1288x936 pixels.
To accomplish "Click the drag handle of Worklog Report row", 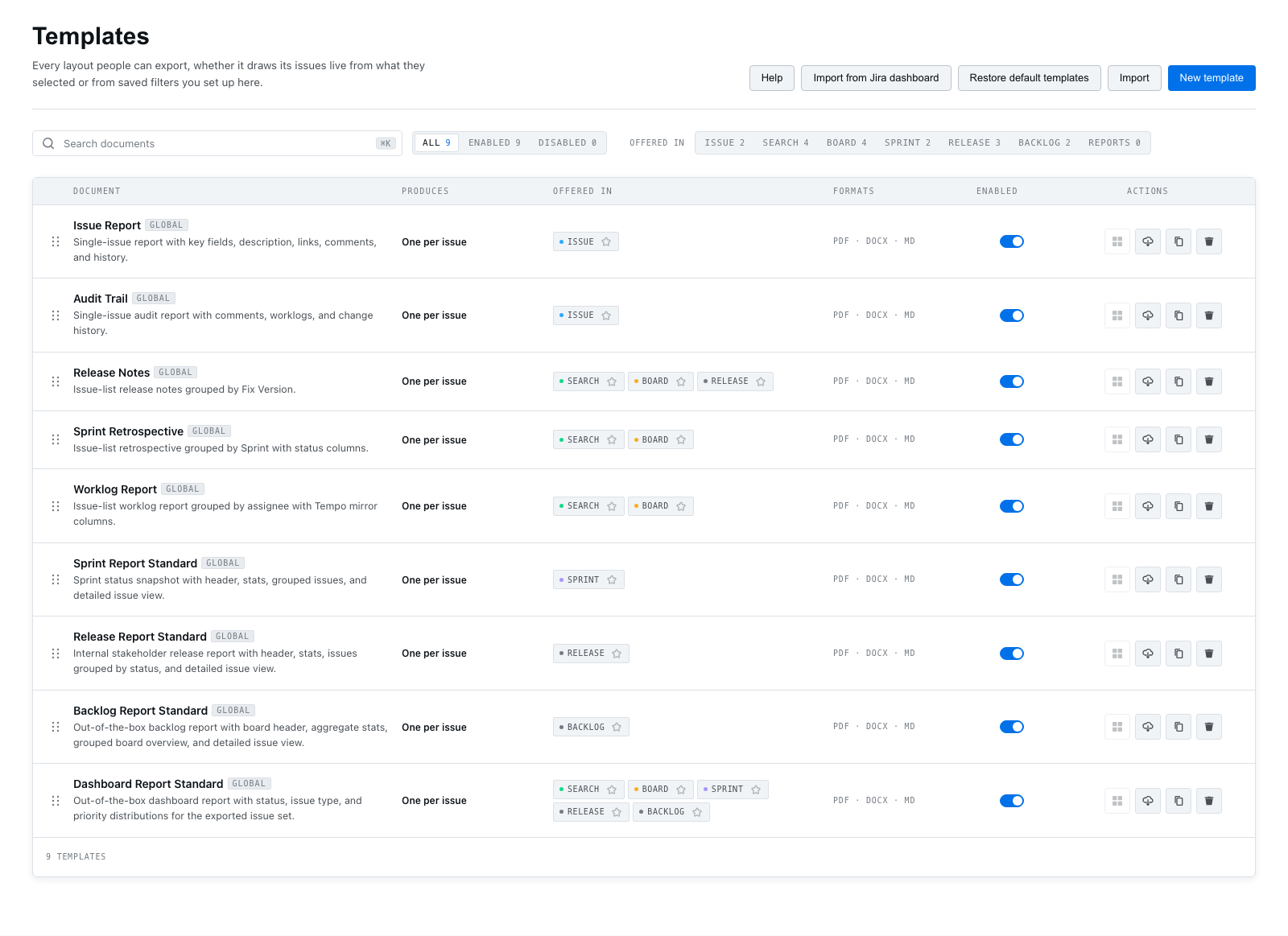I will 56,506.
